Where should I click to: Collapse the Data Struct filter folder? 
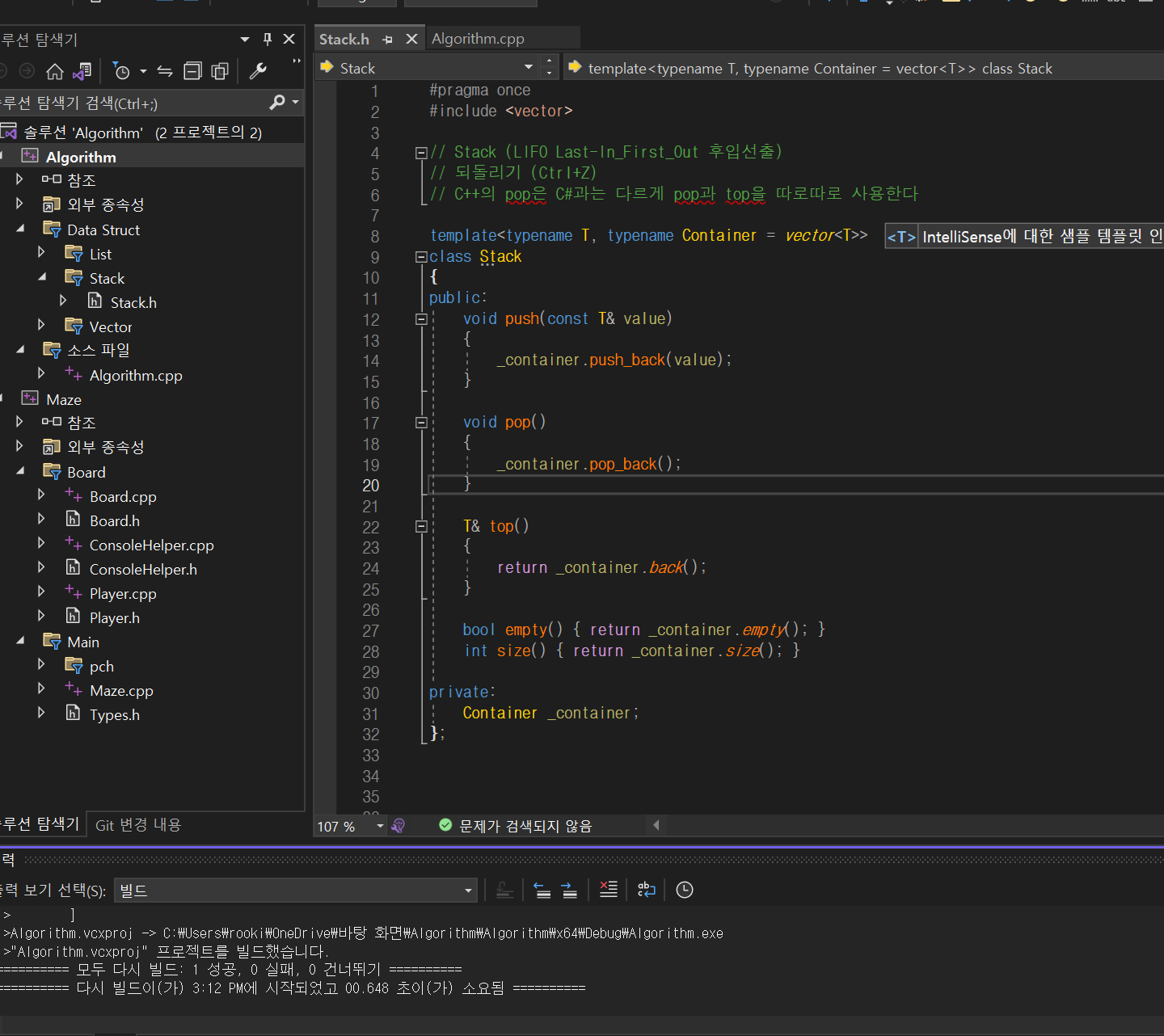click(20, 230)
